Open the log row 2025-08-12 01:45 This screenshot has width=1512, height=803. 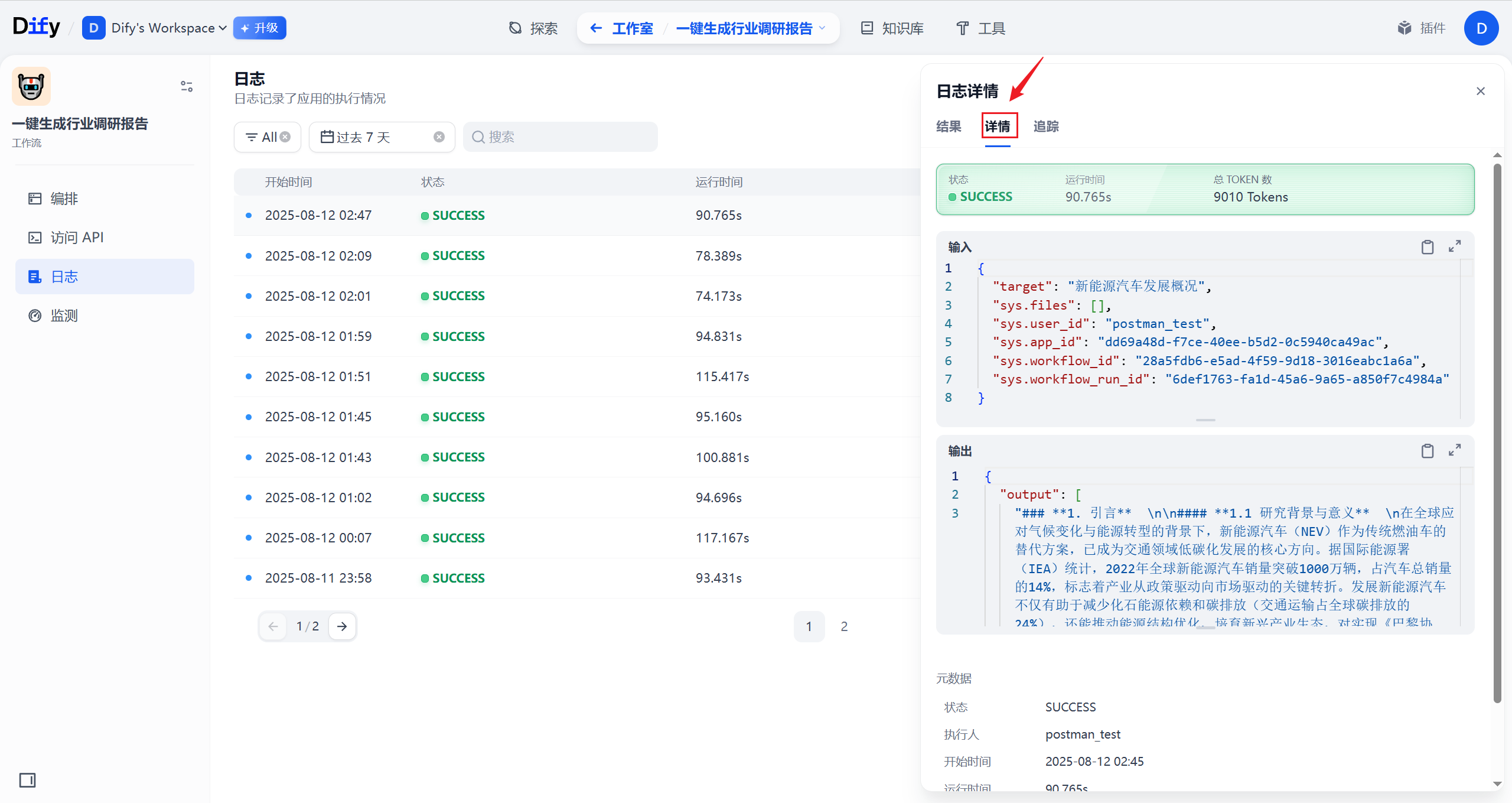click(576, 417)
